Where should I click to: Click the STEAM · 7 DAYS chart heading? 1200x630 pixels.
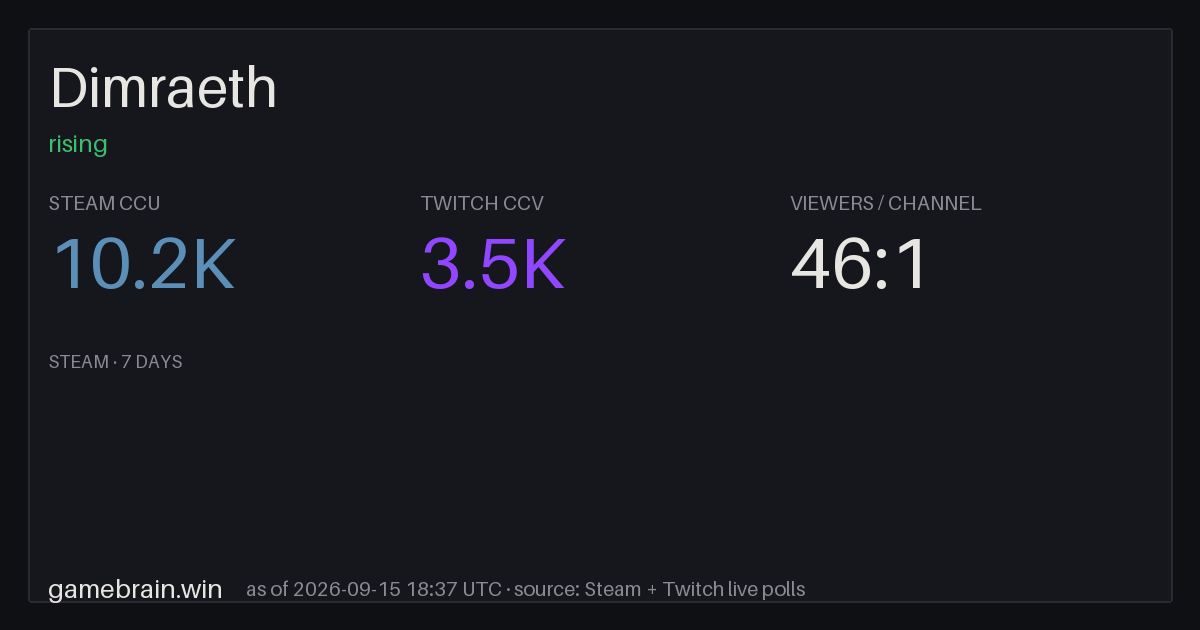116,362
